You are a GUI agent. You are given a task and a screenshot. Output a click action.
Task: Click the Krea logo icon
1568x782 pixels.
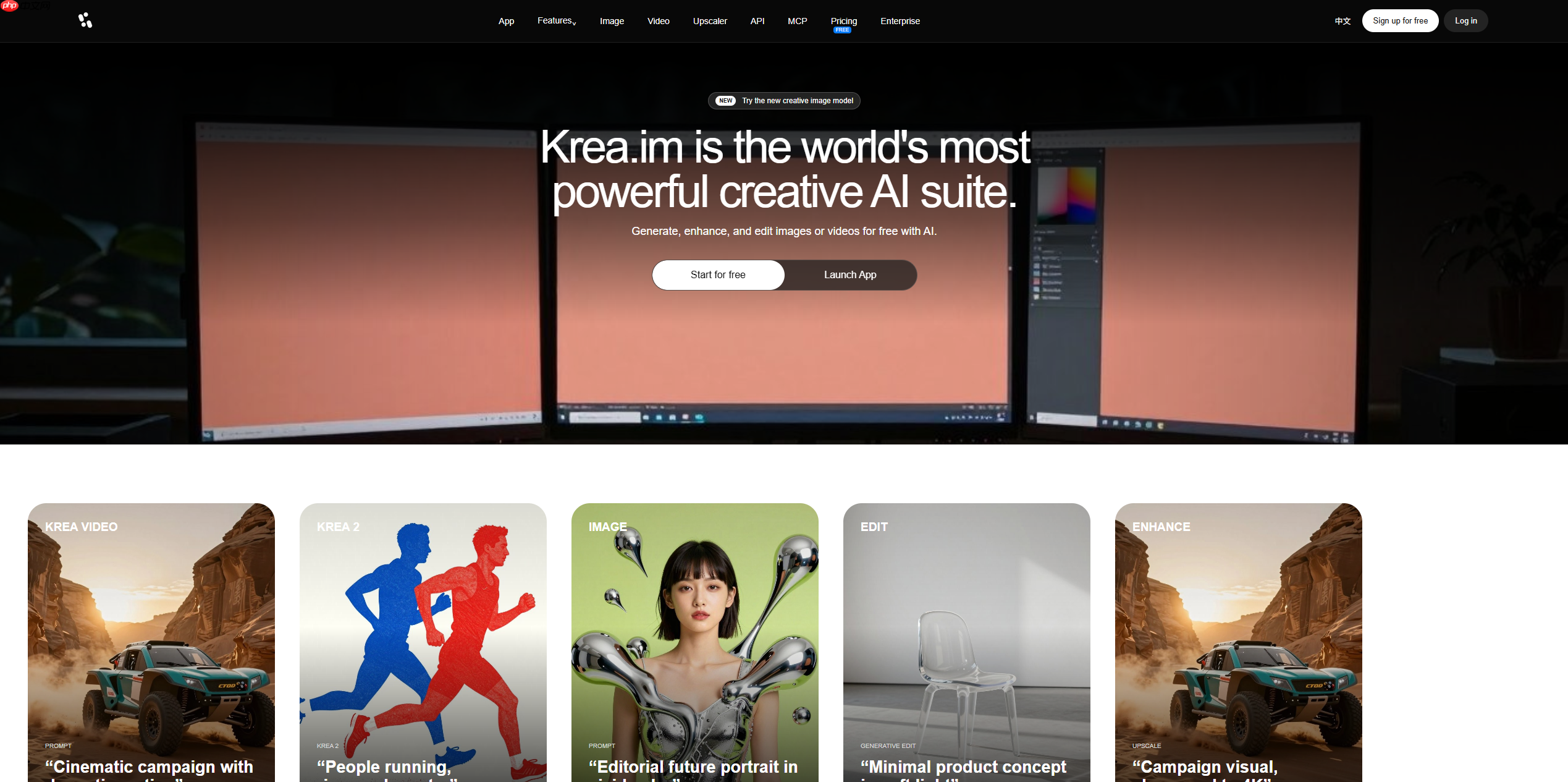tap(85, 20)
